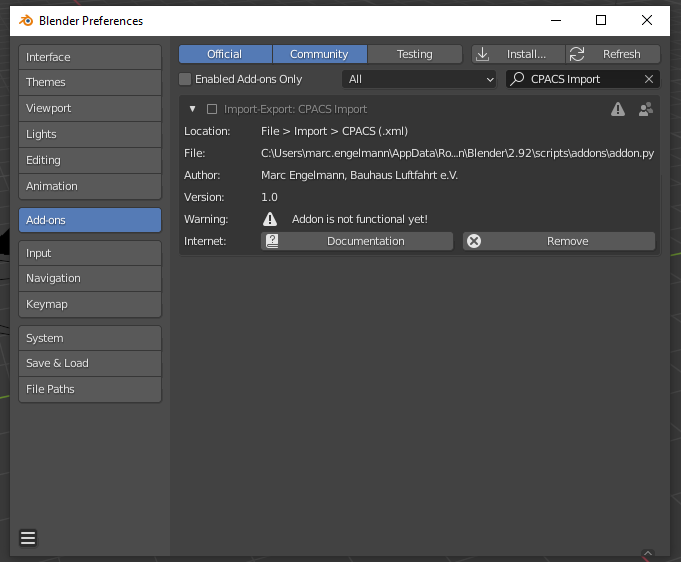
Task: Clear the CPACS Import search text
Action: [x=649, y=79]
